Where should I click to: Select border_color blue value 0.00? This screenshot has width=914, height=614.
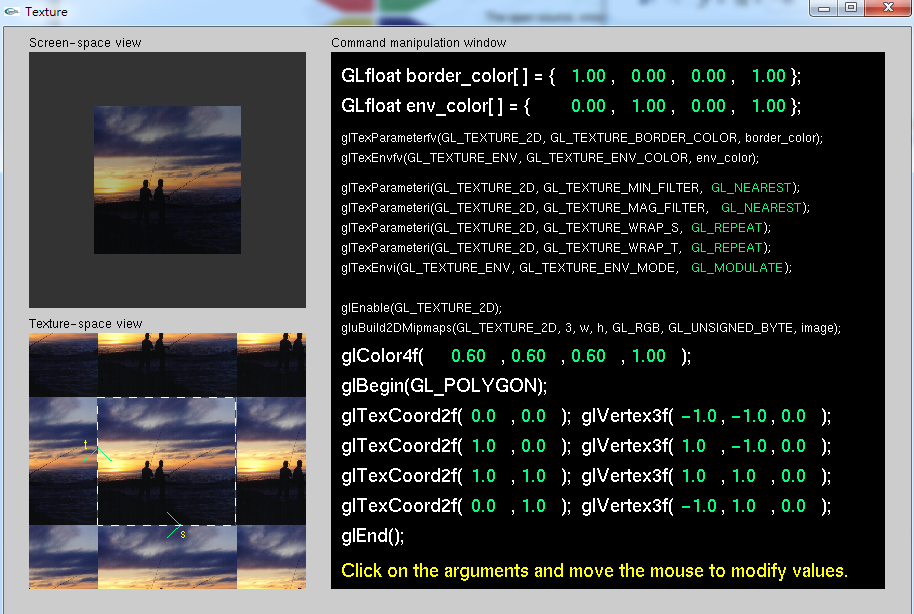(x=708, y=76)
